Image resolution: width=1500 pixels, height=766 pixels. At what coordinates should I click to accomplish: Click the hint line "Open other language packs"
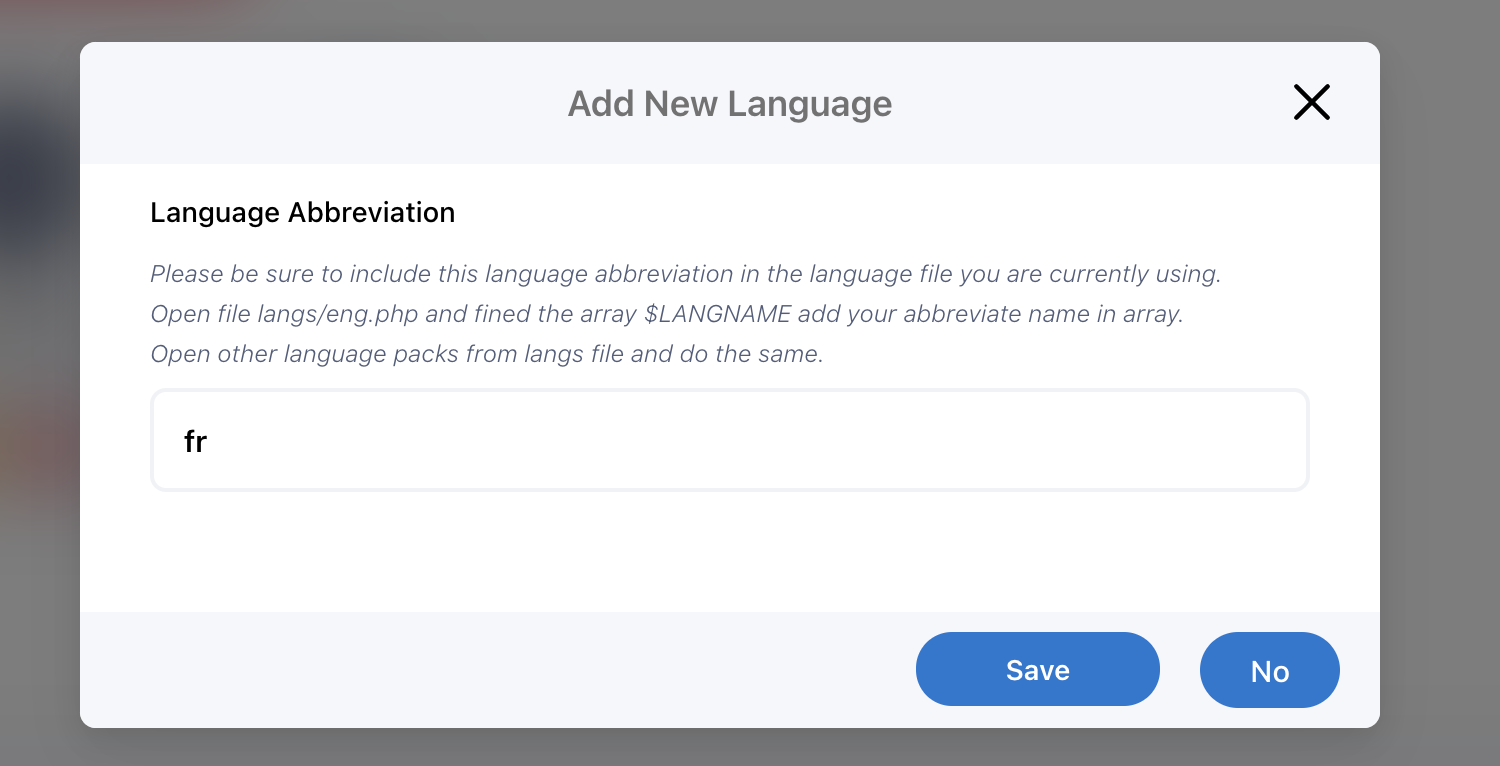pyautogui.click(x=486, y=354)
